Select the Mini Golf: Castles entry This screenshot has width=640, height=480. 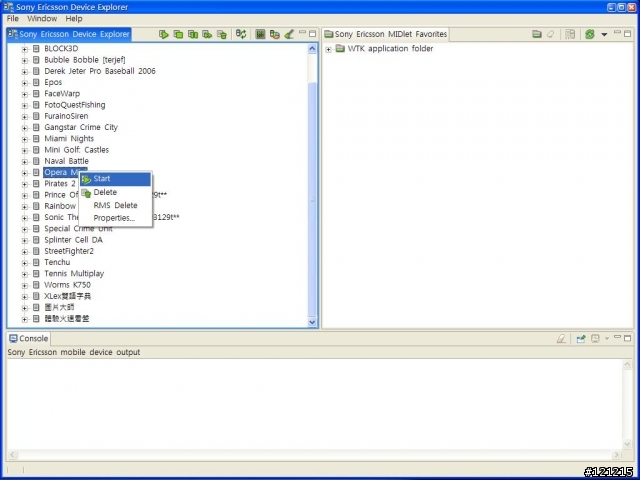pyautogui.click(x=76, y=150)
